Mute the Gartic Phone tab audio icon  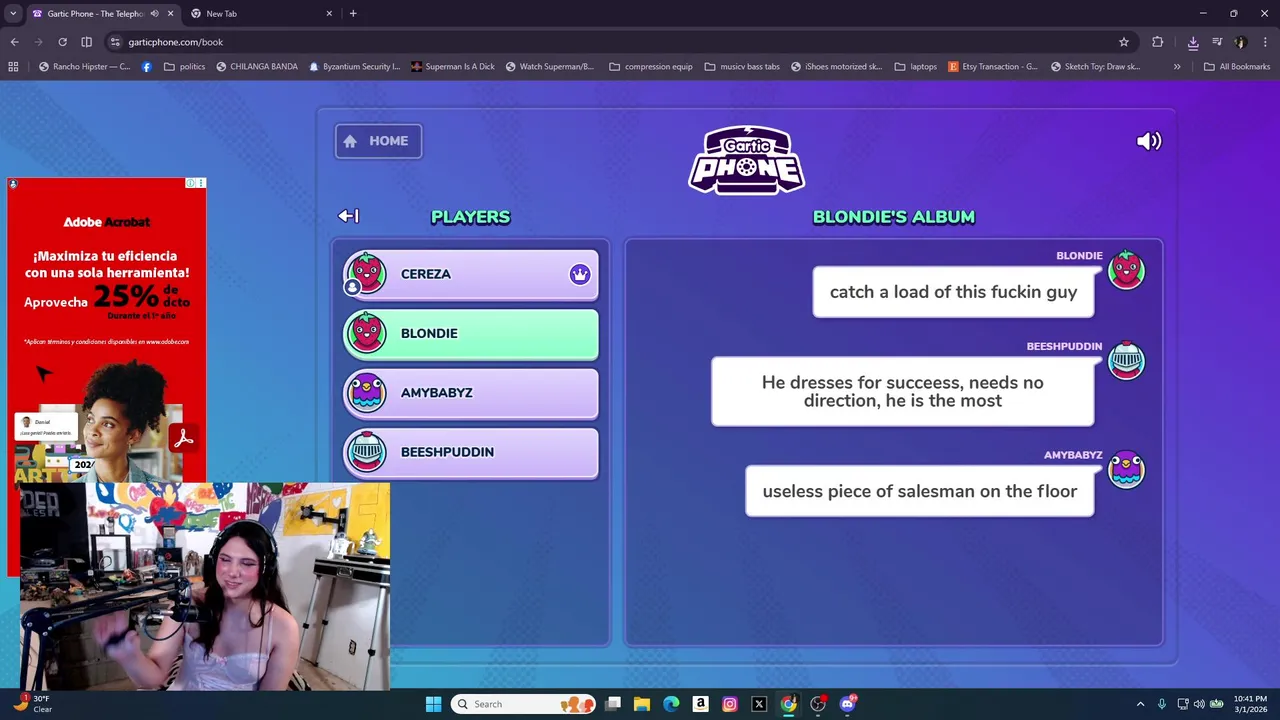(x=154, y=14)
